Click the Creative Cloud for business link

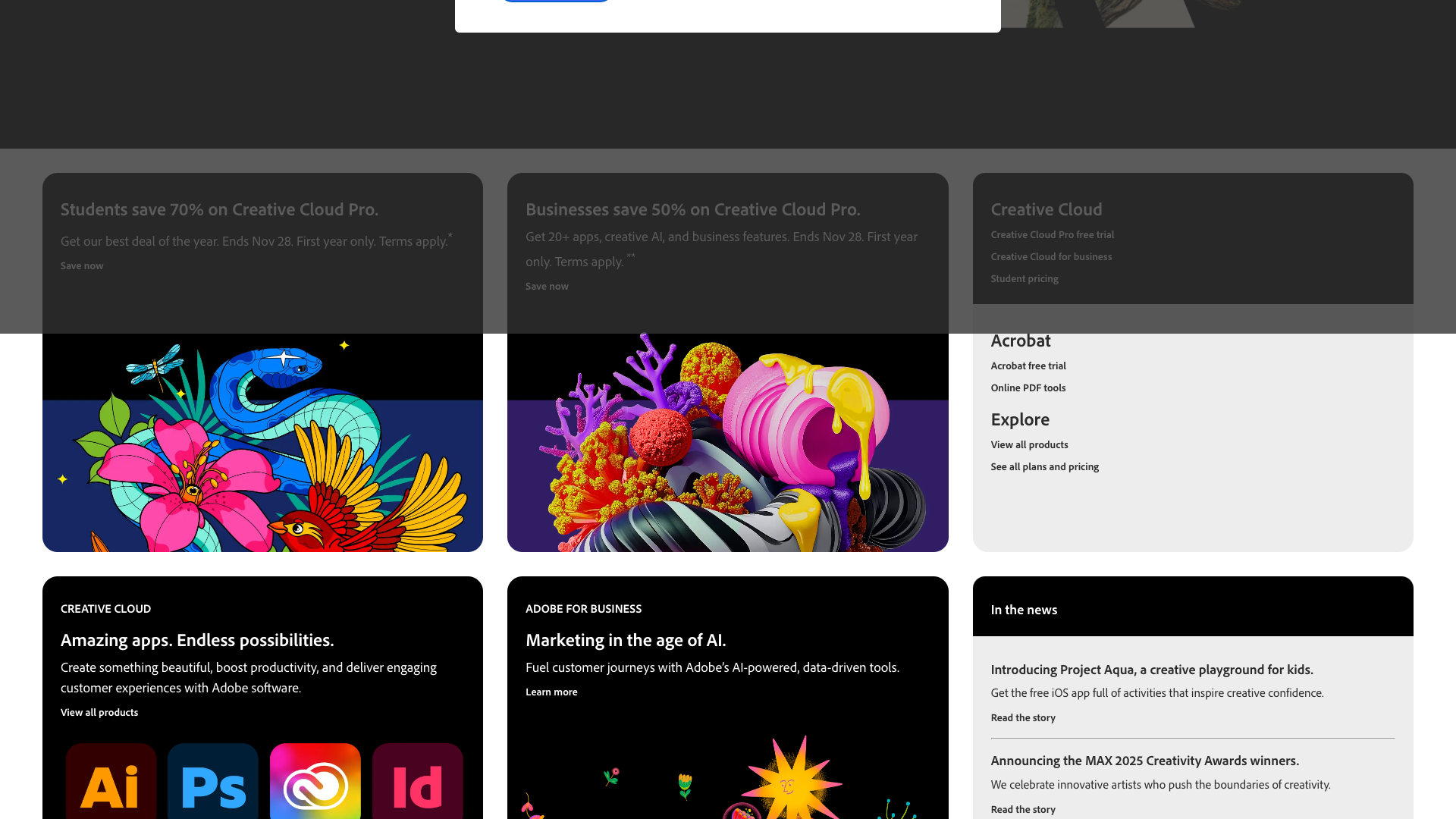coord(1051,256)
